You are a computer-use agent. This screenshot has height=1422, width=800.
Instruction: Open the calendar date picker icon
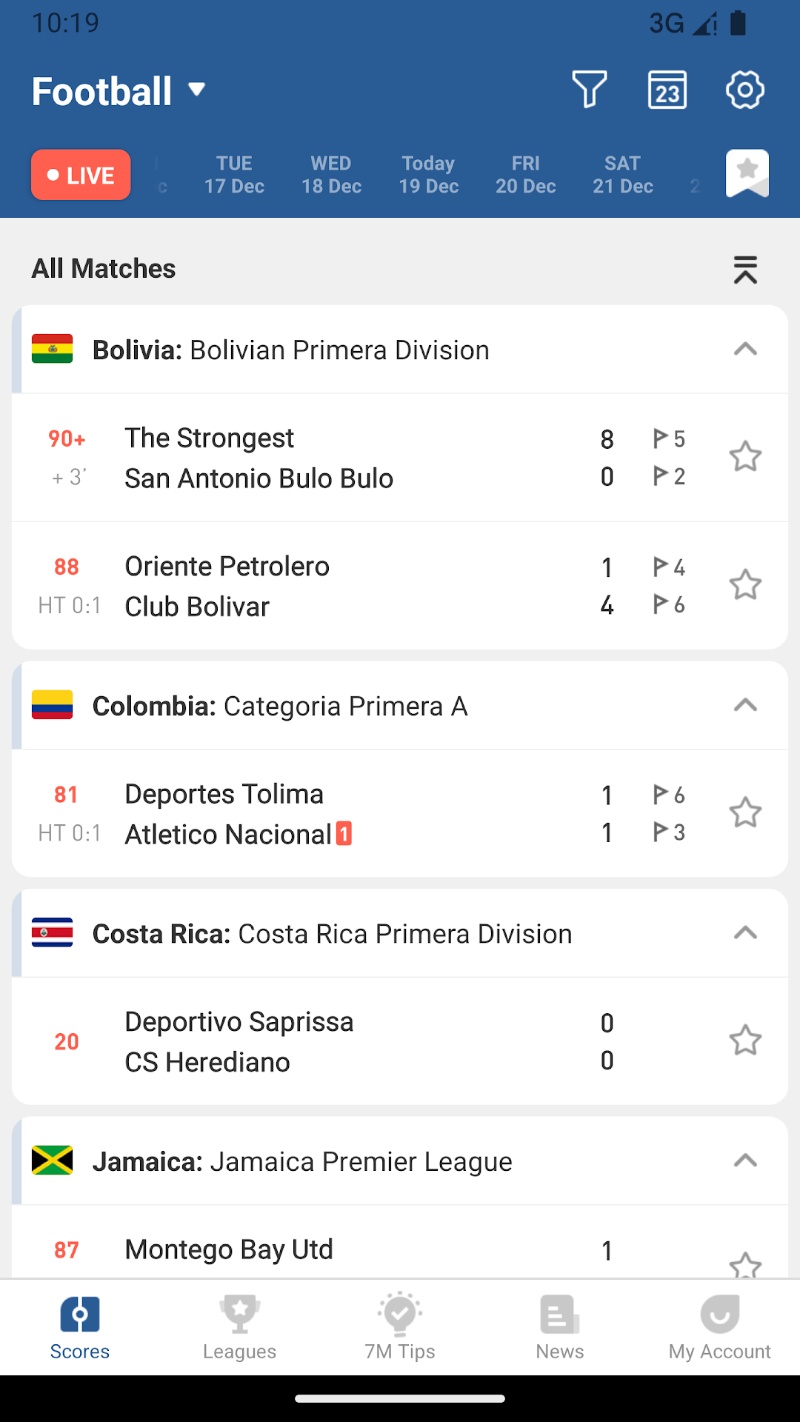point(667,90)
